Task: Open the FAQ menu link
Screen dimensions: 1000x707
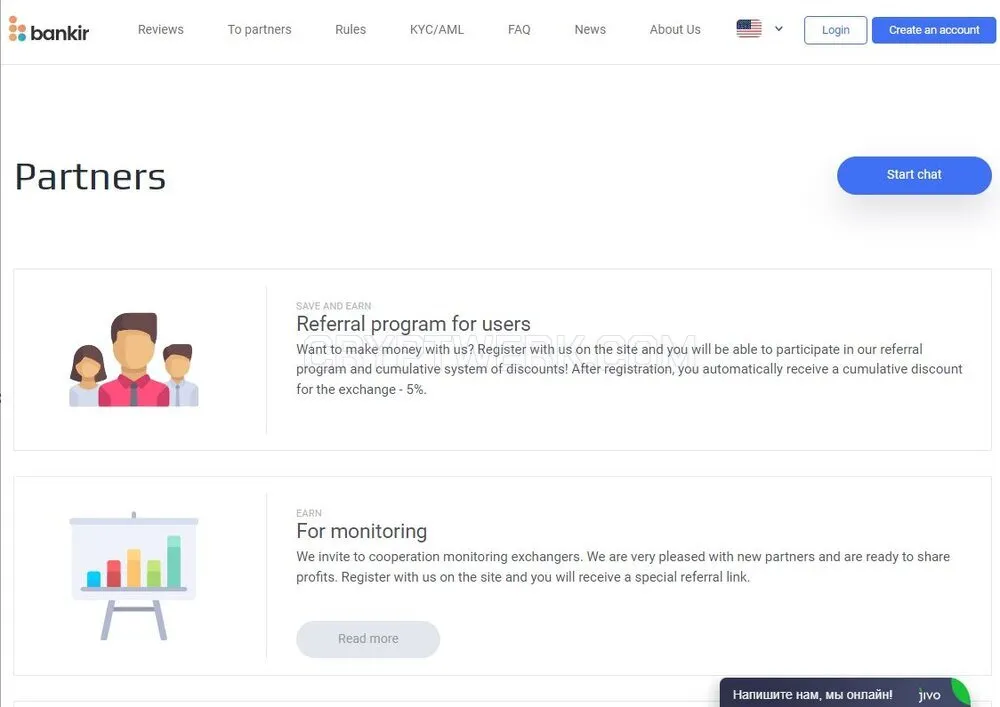Action: point(519,29)
